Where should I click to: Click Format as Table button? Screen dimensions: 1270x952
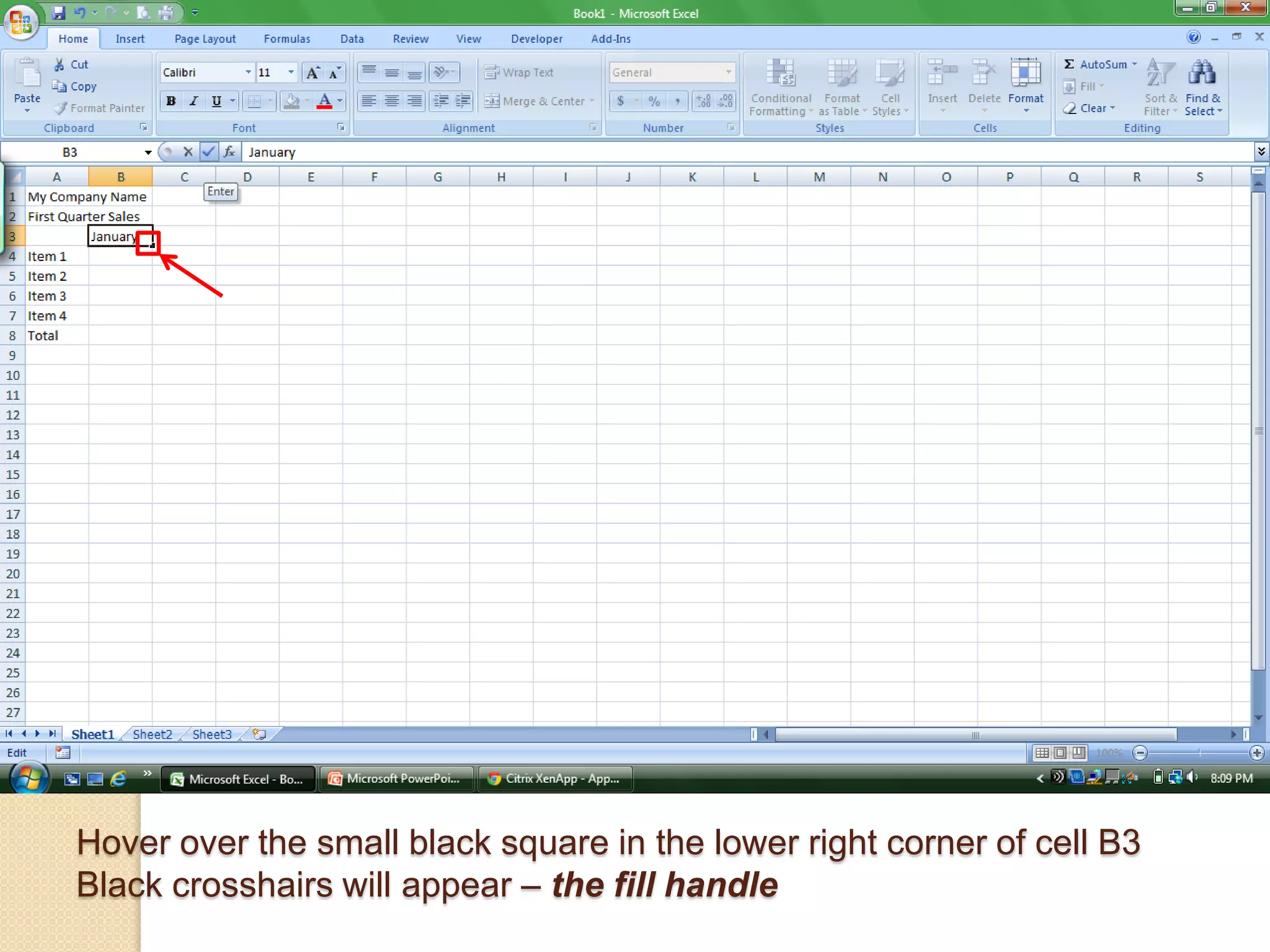pos(841,87)
